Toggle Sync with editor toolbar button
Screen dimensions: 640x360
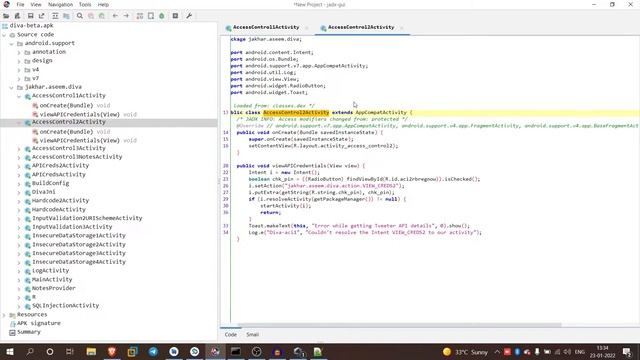(55, 16)
